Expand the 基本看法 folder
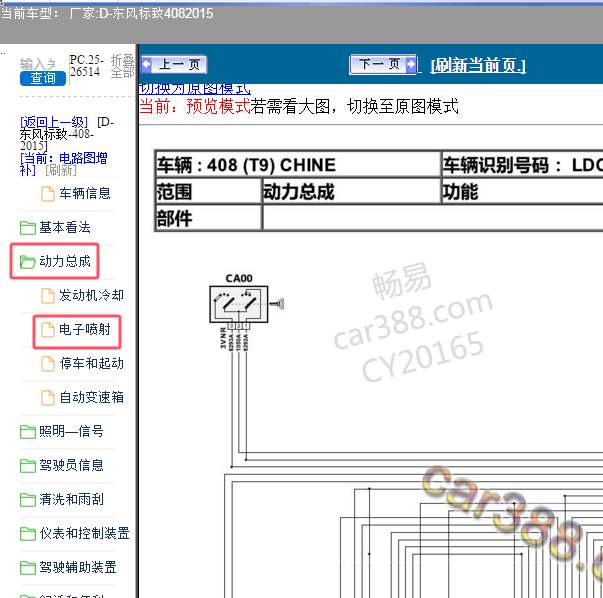 (x=65, y=227)
